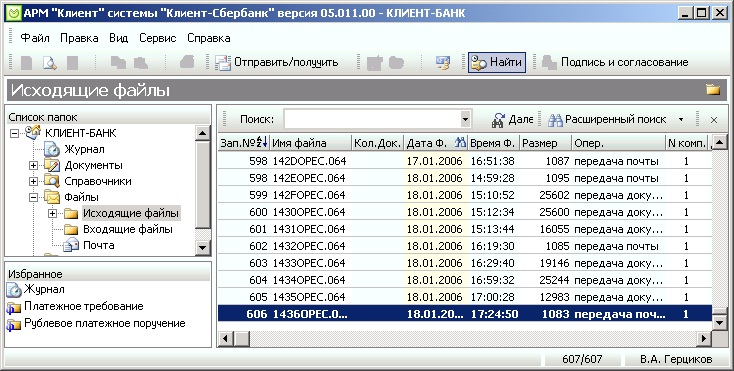Viewport: 734px width, 371px height.
Task: Select Почта in the folder tree
Action: [x=99, y=245]
